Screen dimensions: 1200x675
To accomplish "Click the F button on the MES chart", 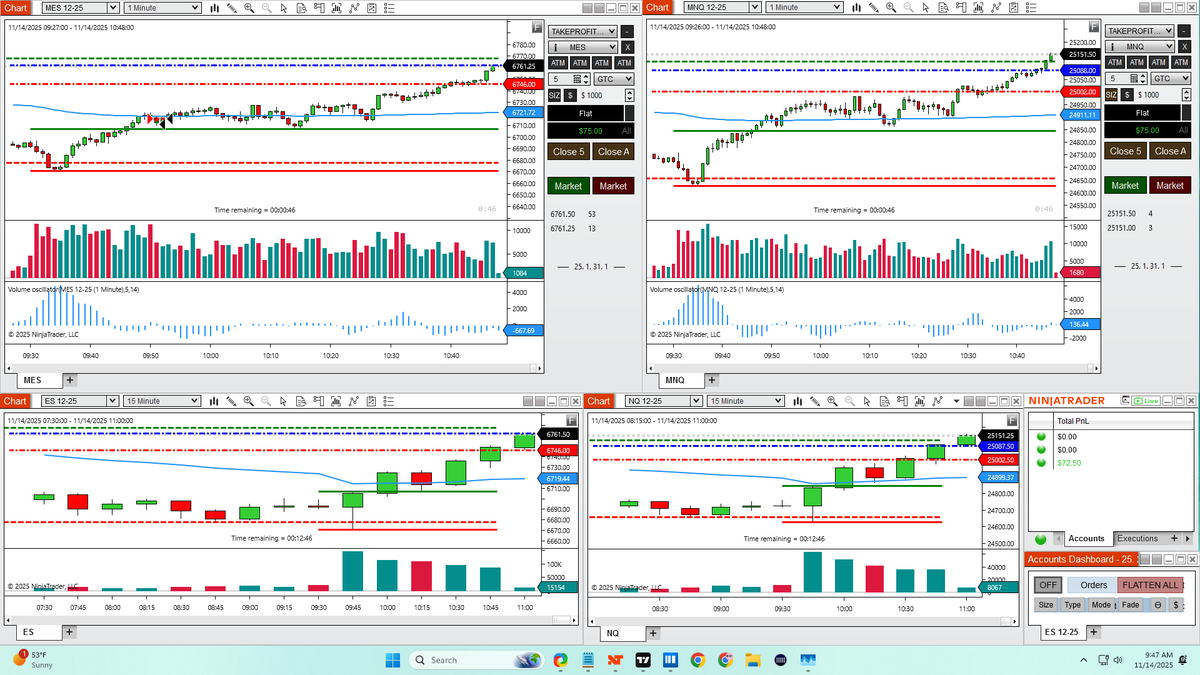I will pyautogui.click(x=537, y=28).
